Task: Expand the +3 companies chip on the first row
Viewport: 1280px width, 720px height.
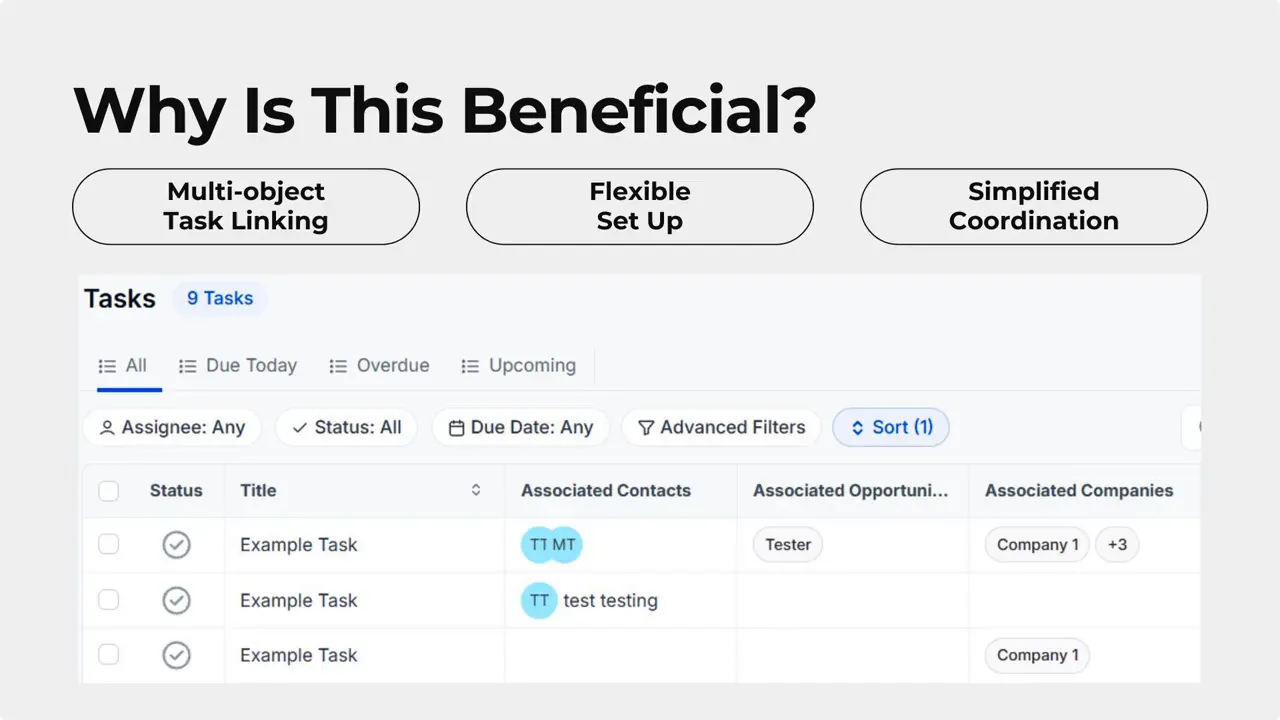Action: (1117, 544)
